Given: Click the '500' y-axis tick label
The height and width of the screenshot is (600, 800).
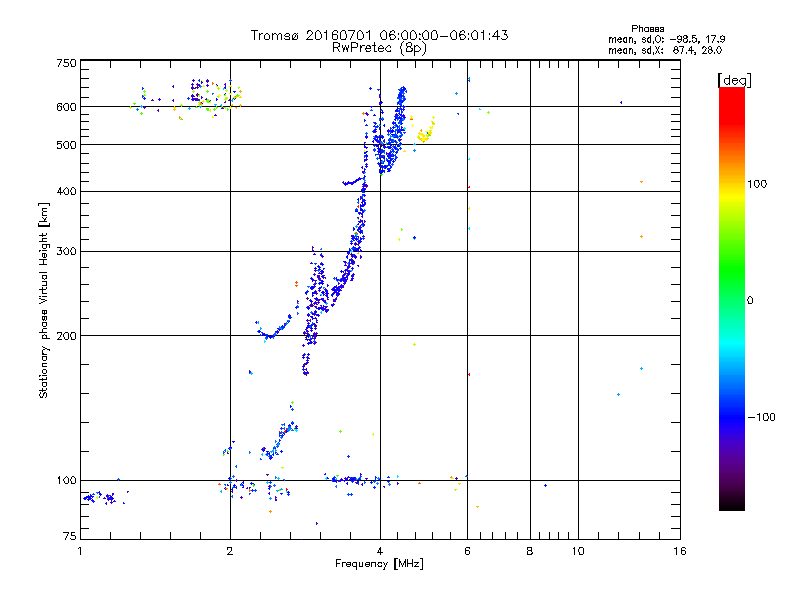Looking at the screenshot, I should coord(66,145).
